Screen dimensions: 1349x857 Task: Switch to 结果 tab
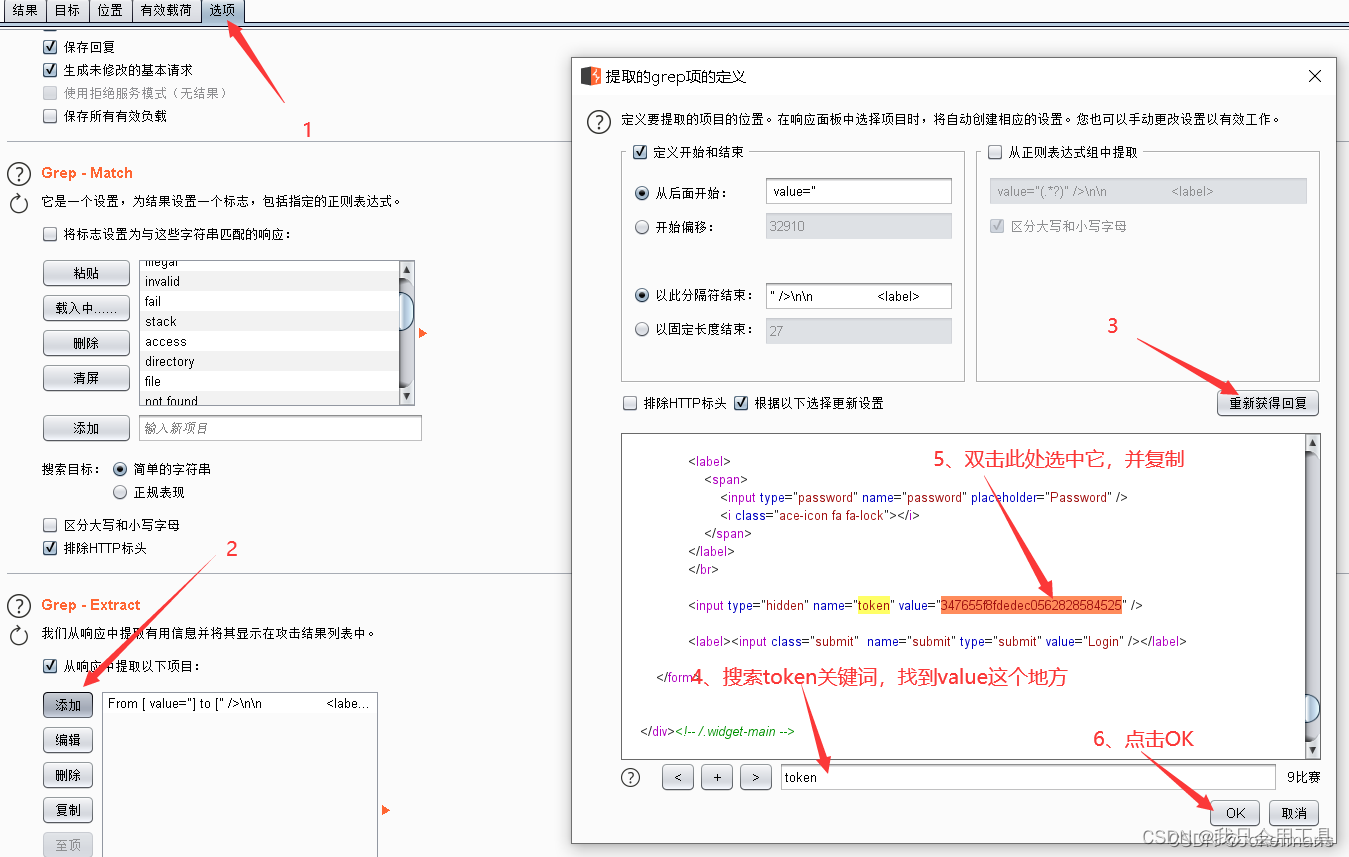25,11
